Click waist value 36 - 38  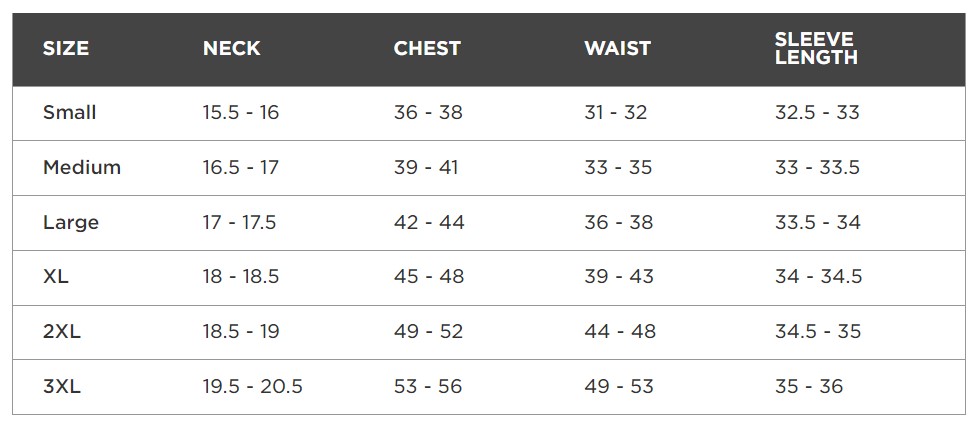pos(619,222)
